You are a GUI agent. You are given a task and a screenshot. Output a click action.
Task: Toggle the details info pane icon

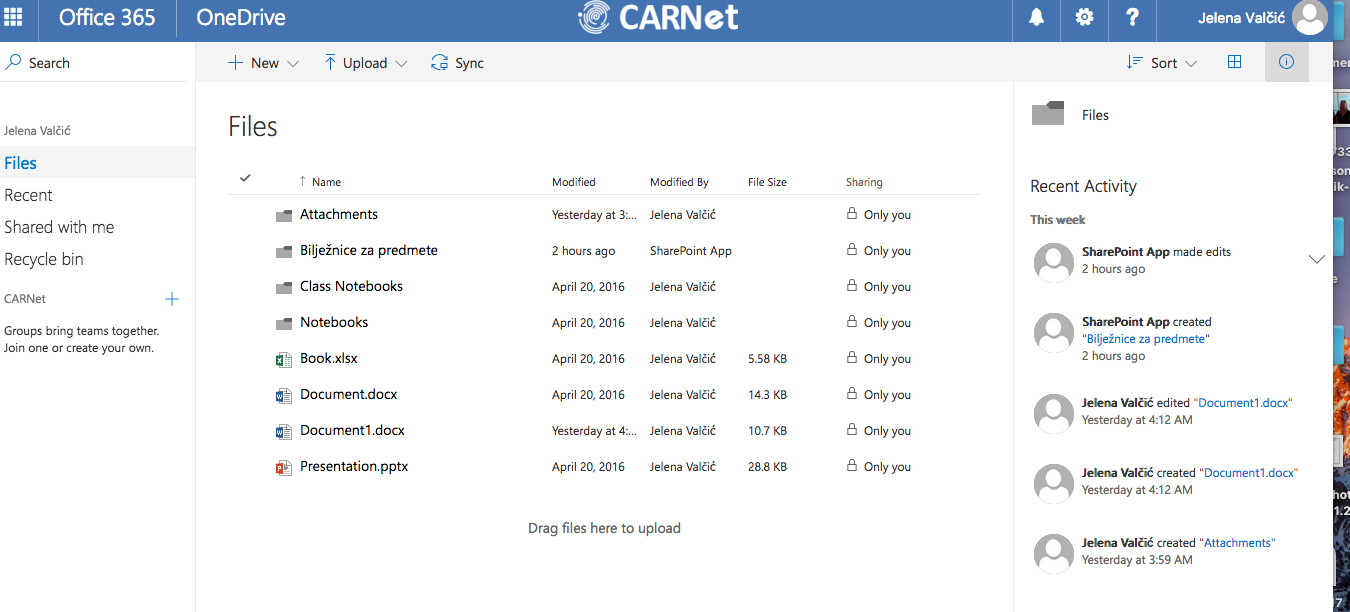[1286, 62]
